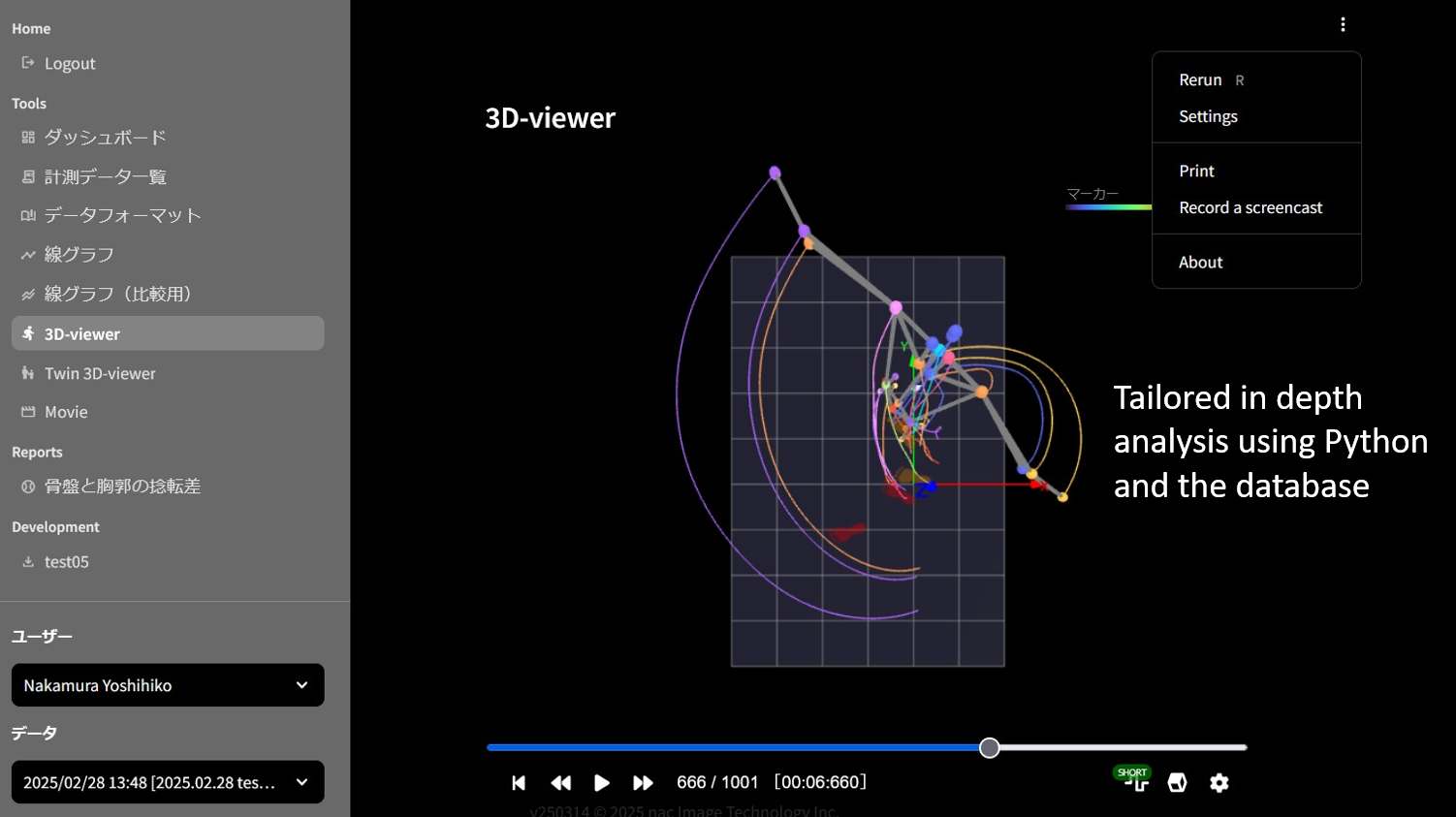The width and height of the screenshot is (1456, 817).
Task: Click the fast-forward double-arrow icon
Action: point(643,783)
